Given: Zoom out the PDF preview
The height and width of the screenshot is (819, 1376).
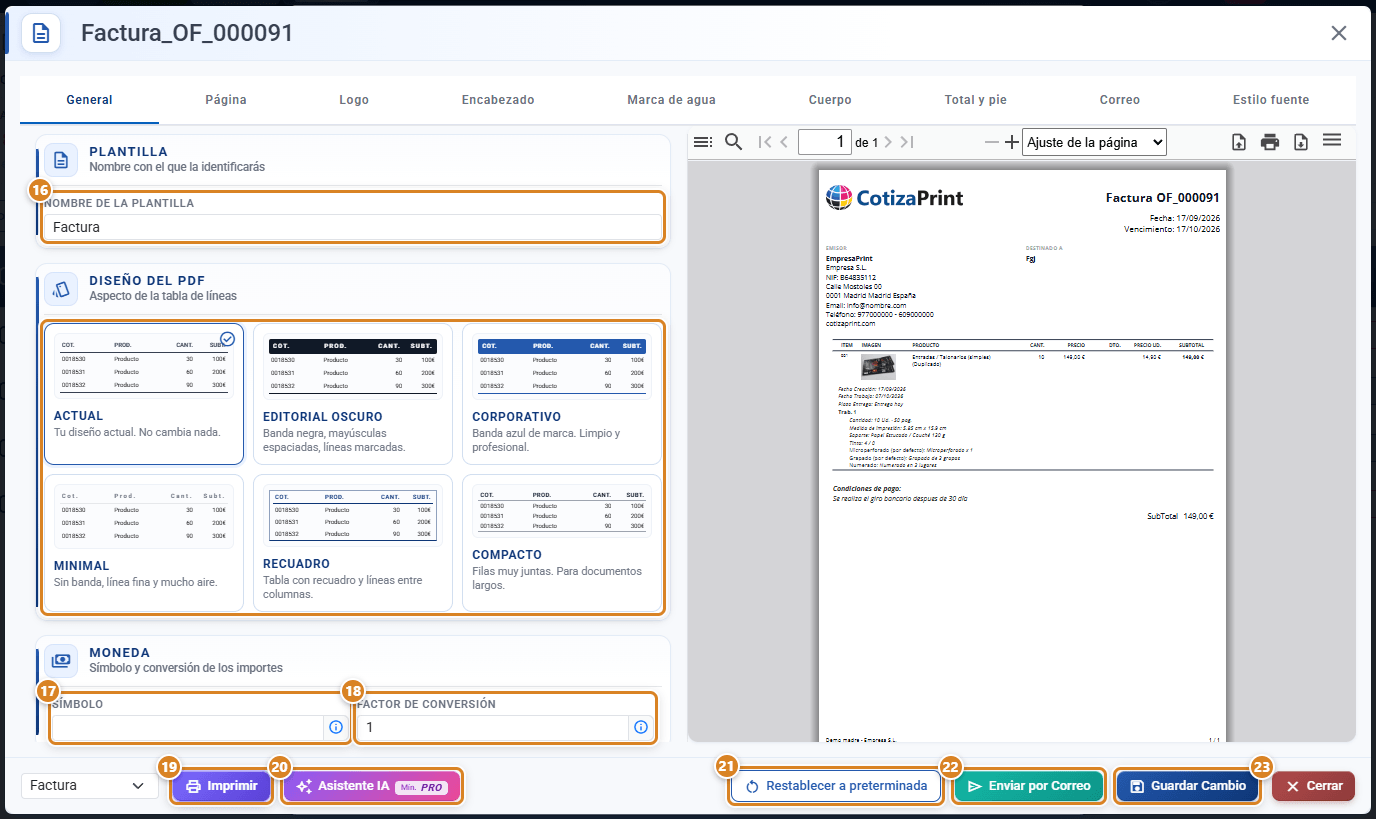Looking at the screenshot, I should click(992, 142).
